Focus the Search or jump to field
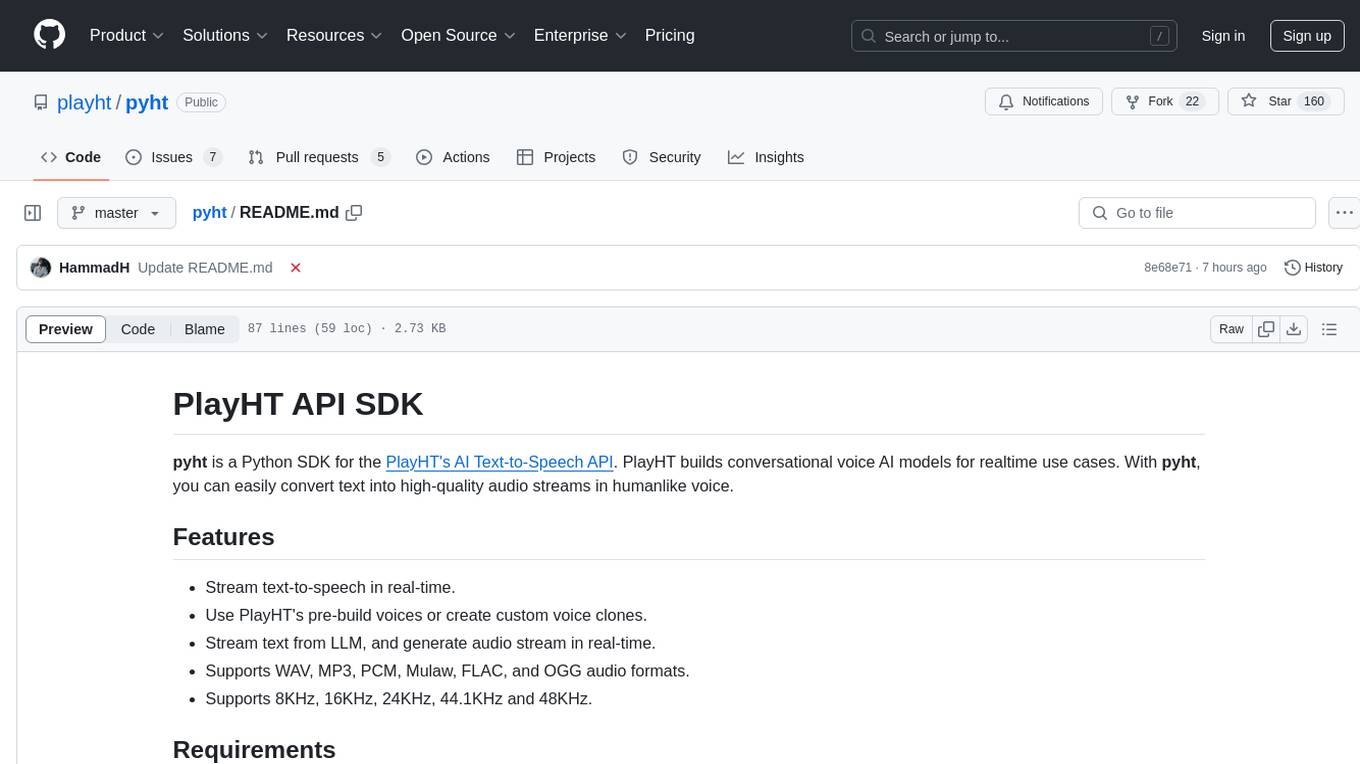The height and width of the screenshot is (764, 1360). click(1015, 36)
